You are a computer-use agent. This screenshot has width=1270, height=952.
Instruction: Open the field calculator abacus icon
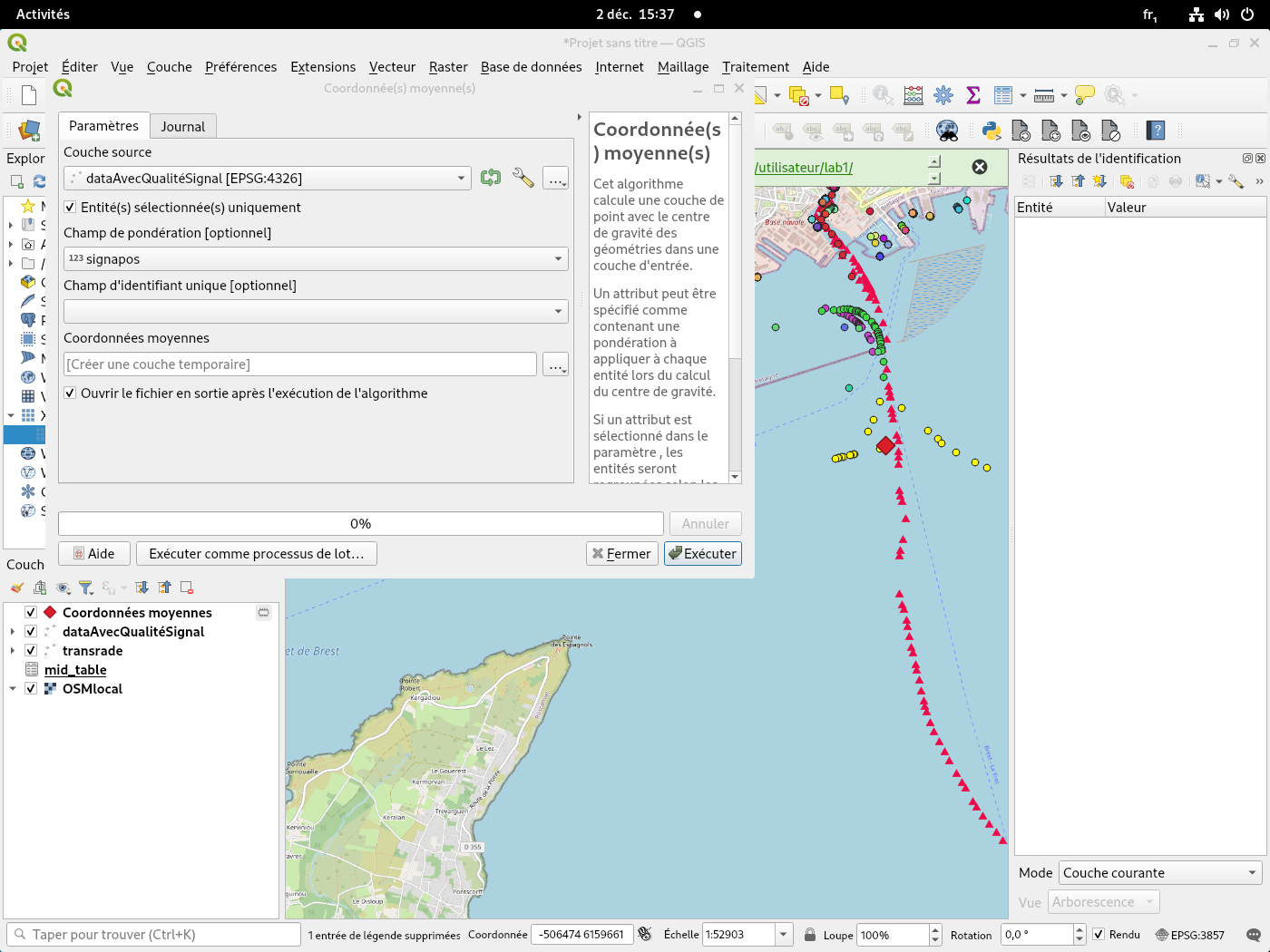click(x=913, y=95)
